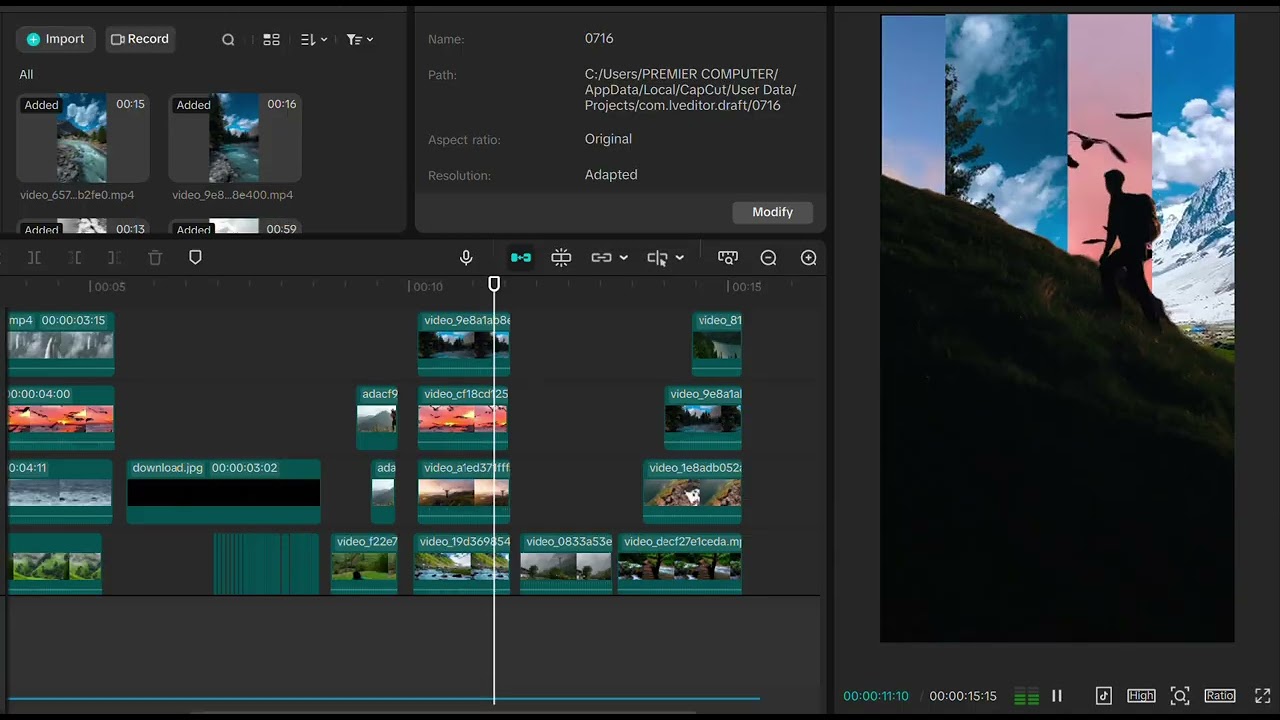Open the media filter dropdown
Screen dimensions: 1280x720
(359, 40)
